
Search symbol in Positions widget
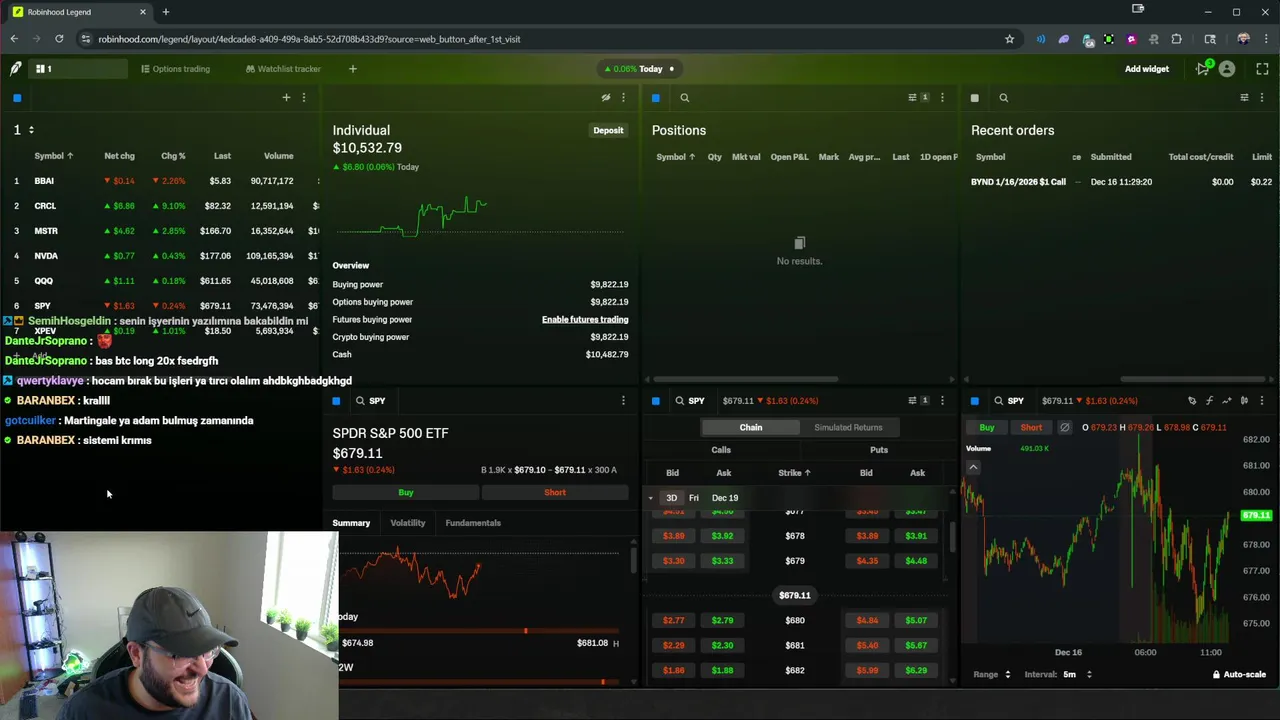pyautogui.click(x=685, y=98)
